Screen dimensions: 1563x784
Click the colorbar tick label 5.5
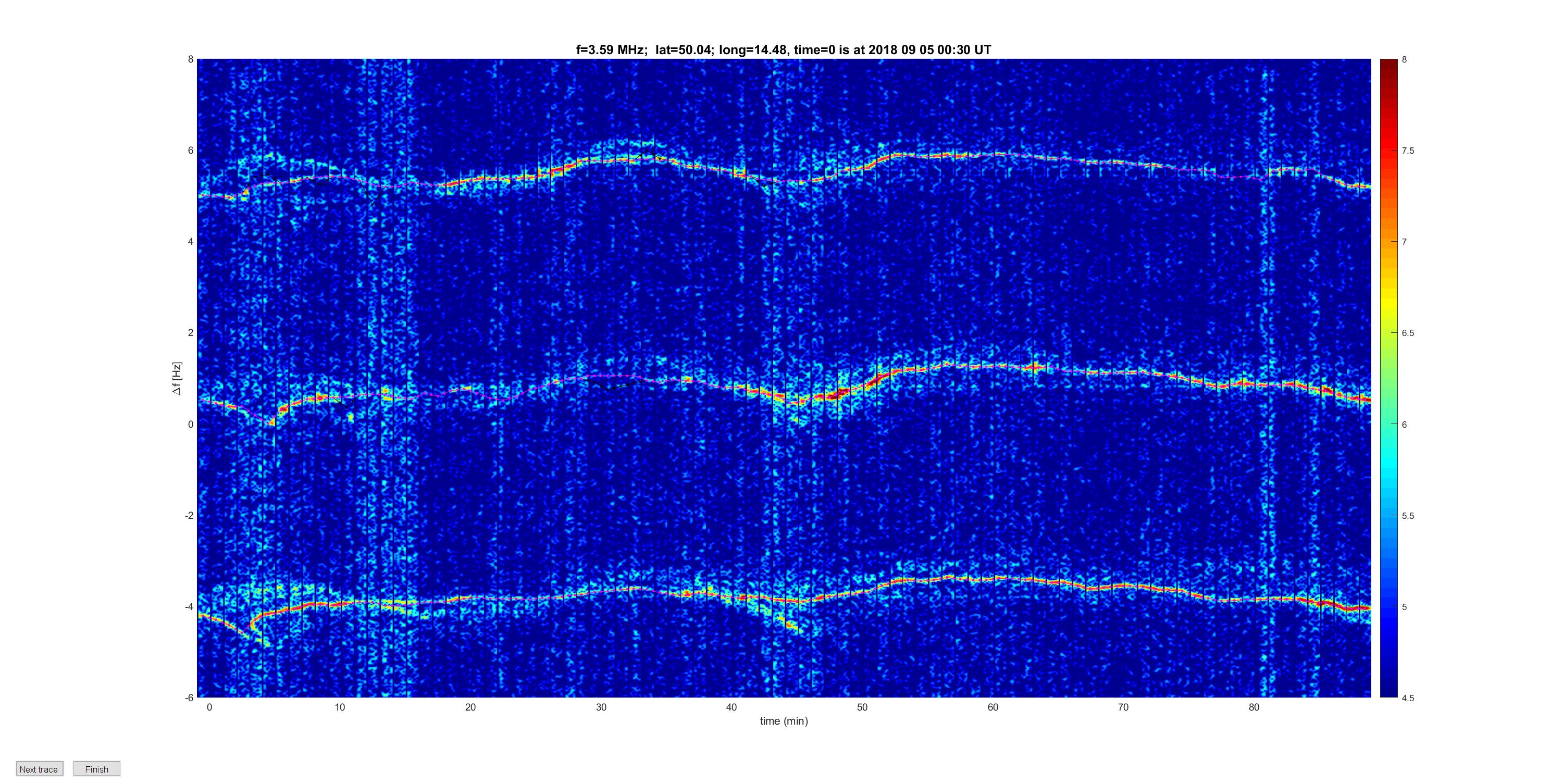coord(1408,516)
